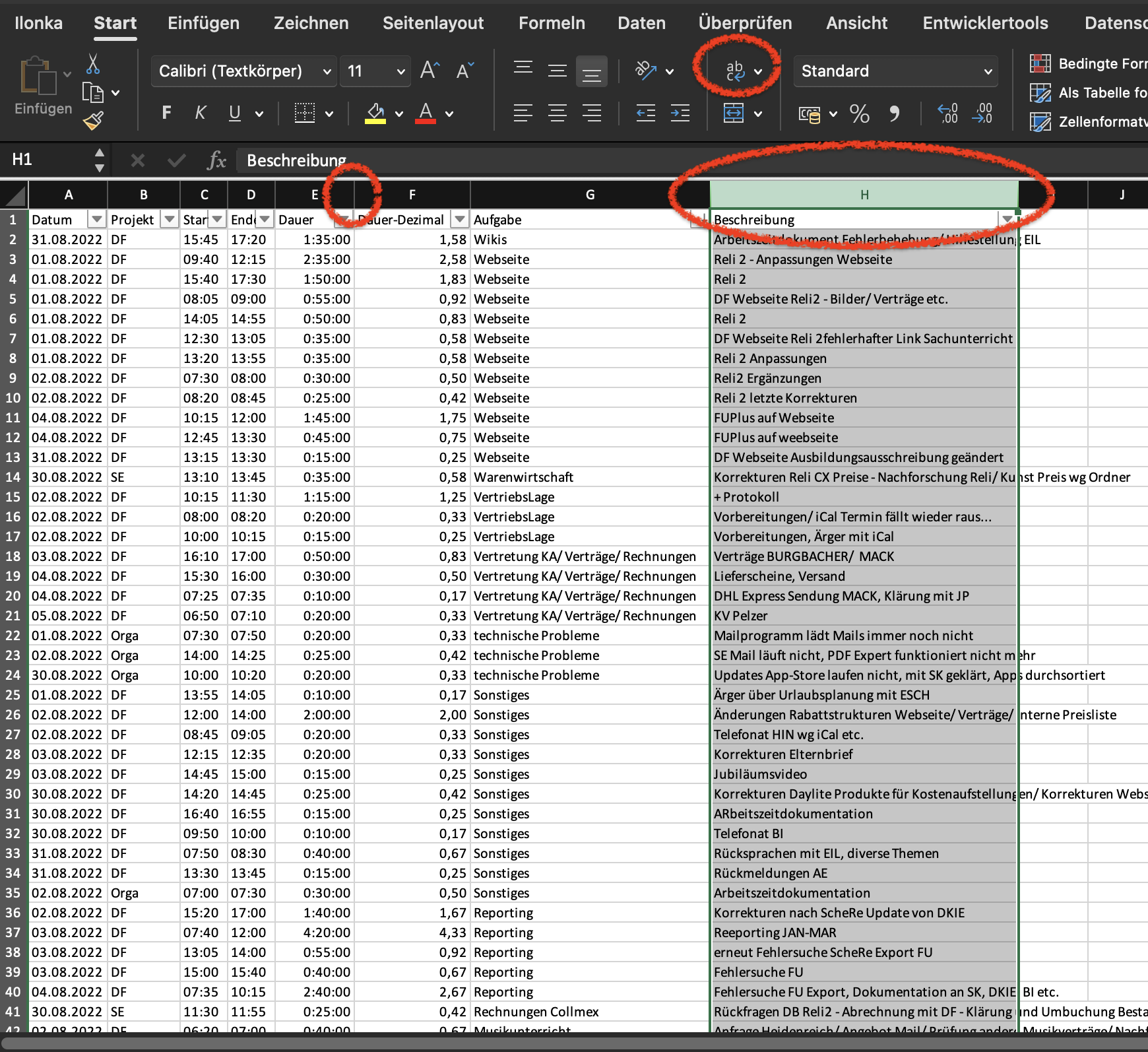Click the percent style icon
1148x1052 pixels.
click(859, 114)
